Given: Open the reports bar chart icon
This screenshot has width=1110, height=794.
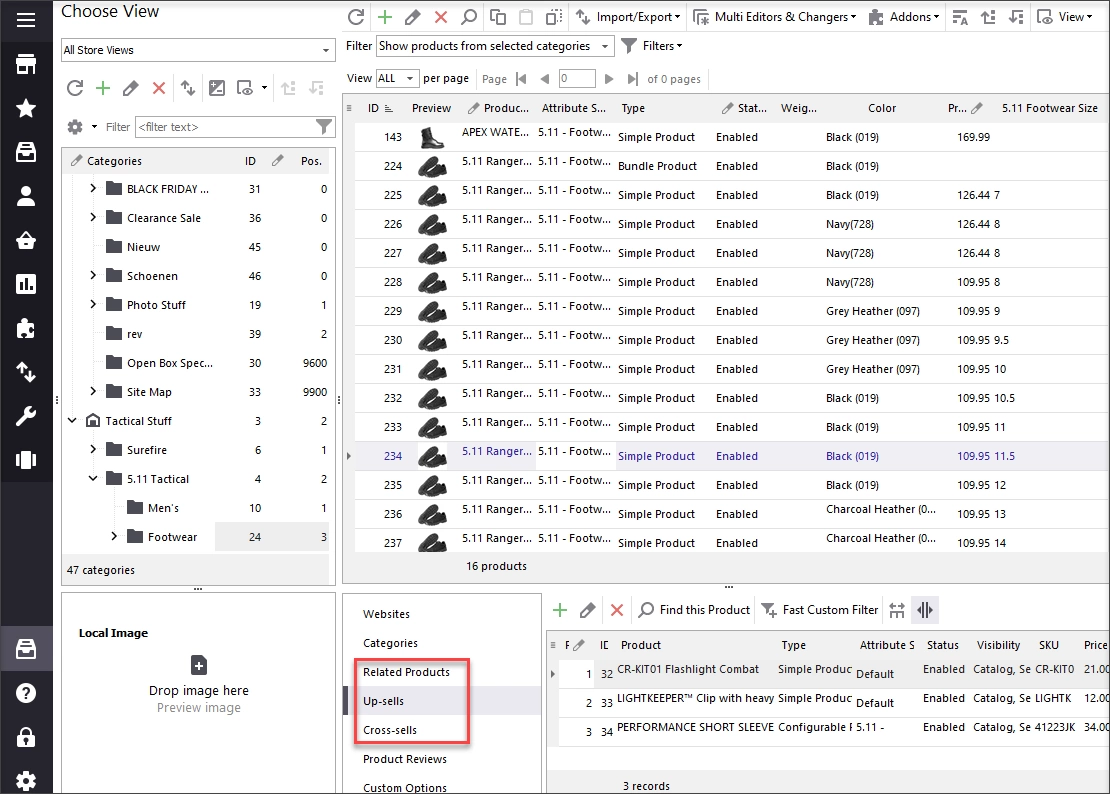Looking at the screenshot, I should point(26,284).
